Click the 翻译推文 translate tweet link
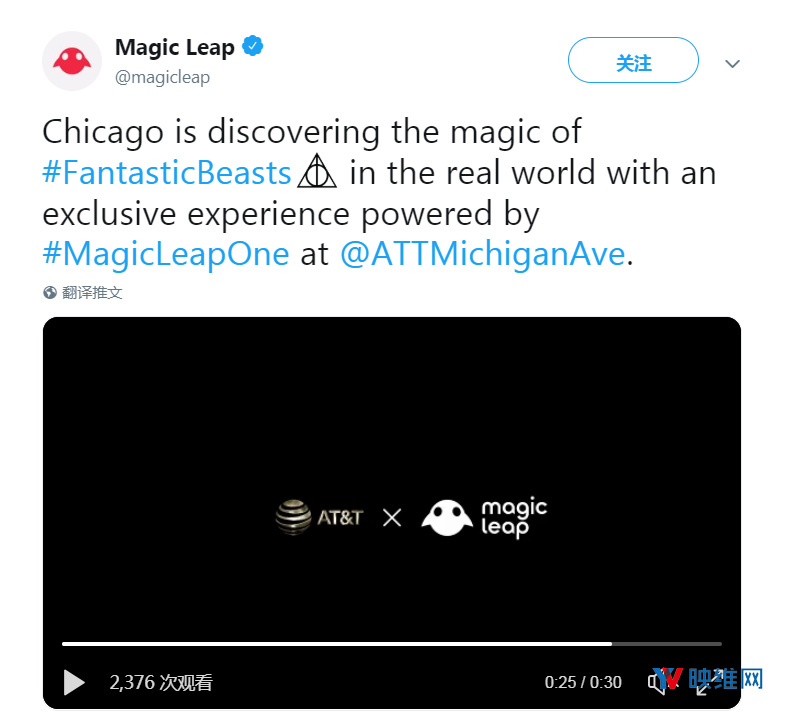The height and width of the screenshot is (712, 786). [x=92, y=292]
